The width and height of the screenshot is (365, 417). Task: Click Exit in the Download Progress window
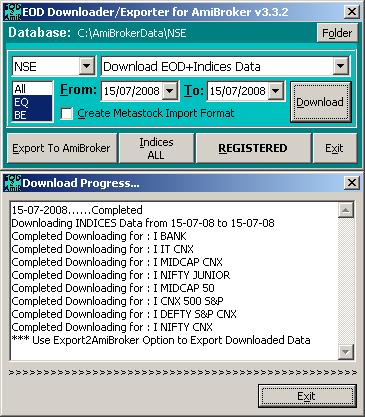307,396
